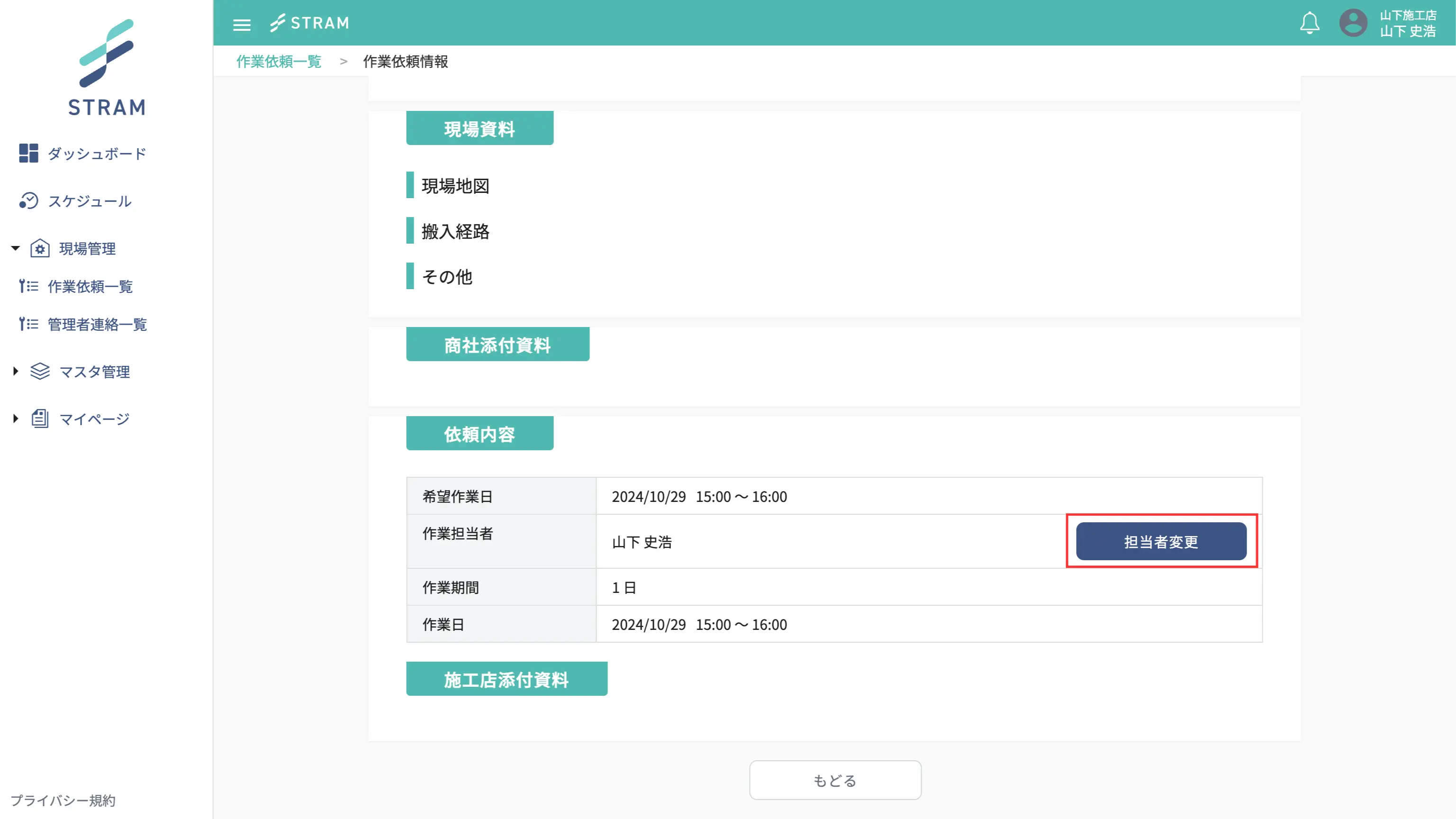Click the マスタ管理 layers icon
The width and height of the screenshot is (1456, 819).
pyautogui.click(x=40, y=372)
